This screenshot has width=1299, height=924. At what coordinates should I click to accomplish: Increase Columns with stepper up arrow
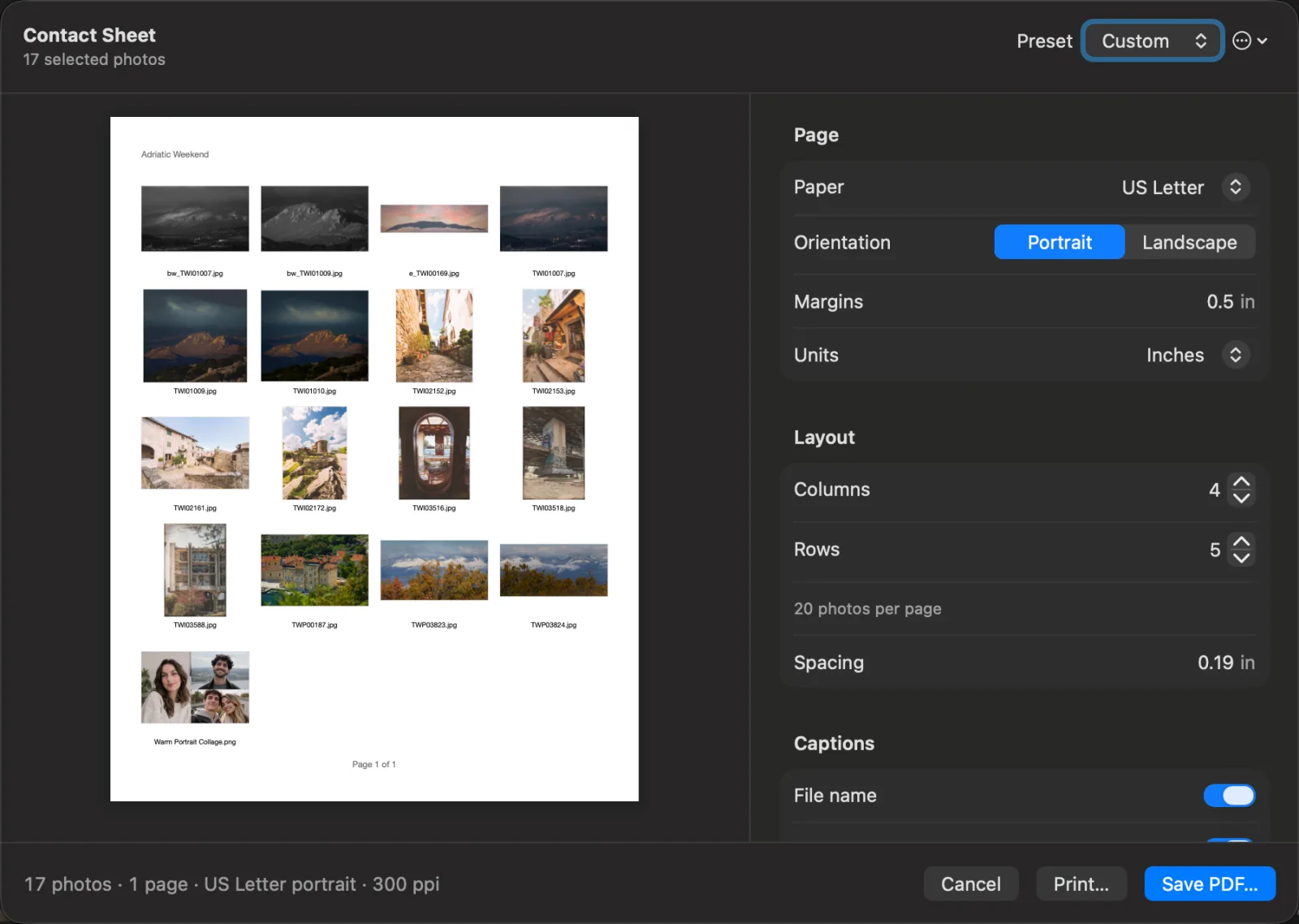pyautogui.click(x=1241, y=481)
